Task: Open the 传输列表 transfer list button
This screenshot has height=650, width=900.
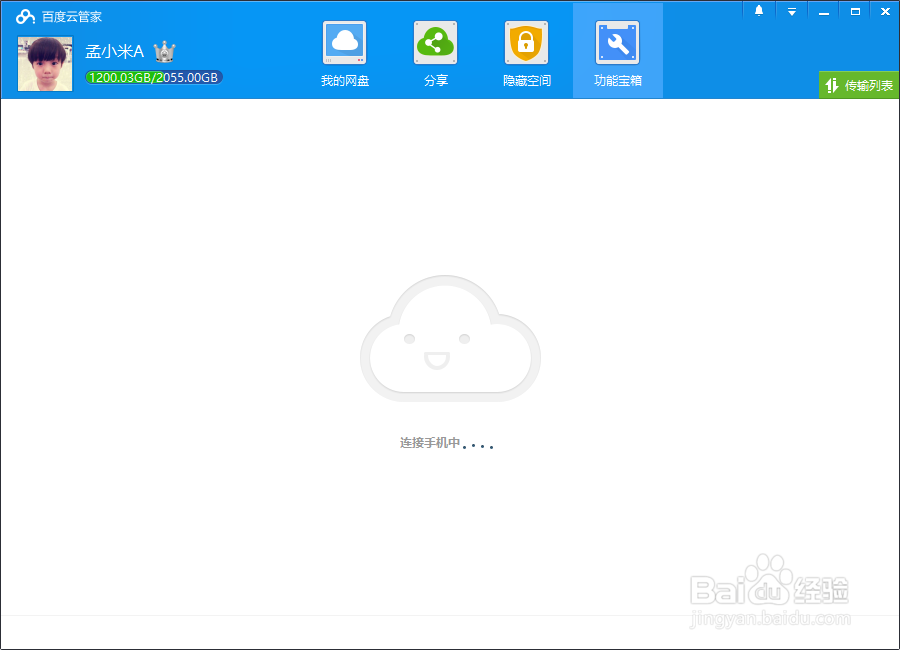Action: (x=859, y=85)
